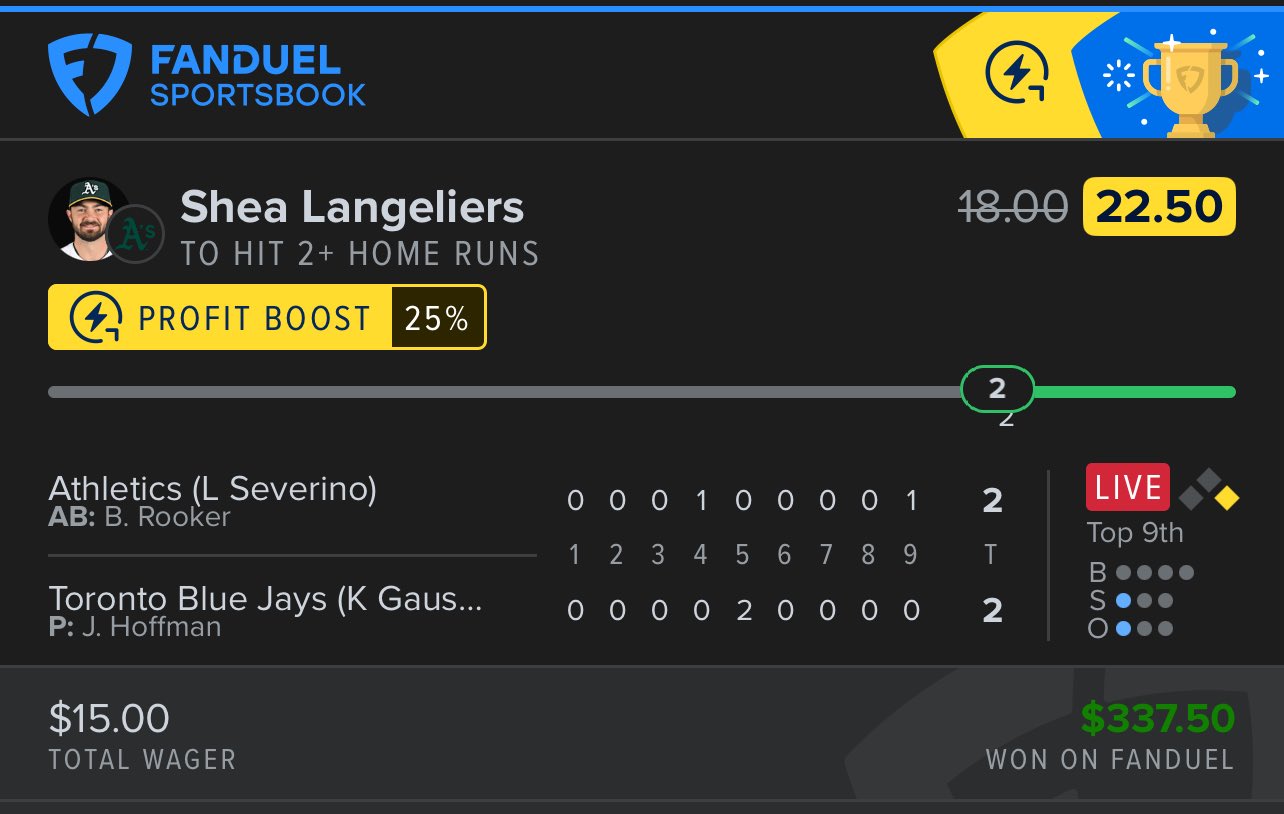Select Shea Langeliers player headshot
Screen dimensions: 1284x814
tap(88, 218)
